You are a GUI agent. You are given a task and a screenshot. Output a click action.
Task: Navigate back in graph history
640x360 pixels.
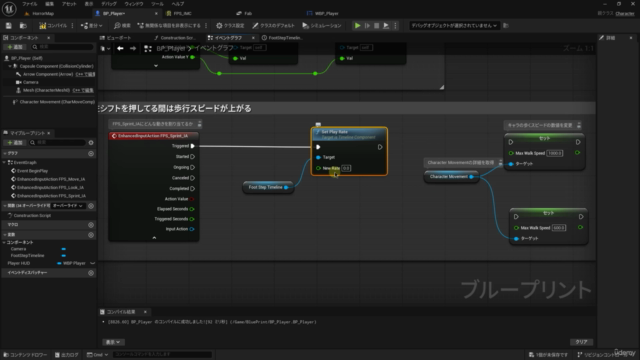[x=120, y=49]
